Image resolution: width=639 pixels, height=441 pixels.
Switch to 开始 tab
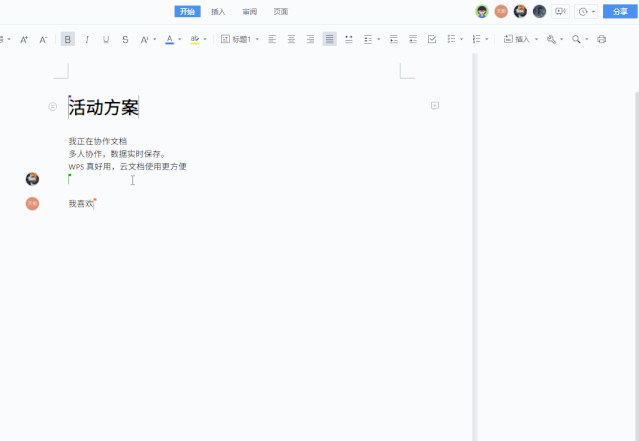coord(187,11)
